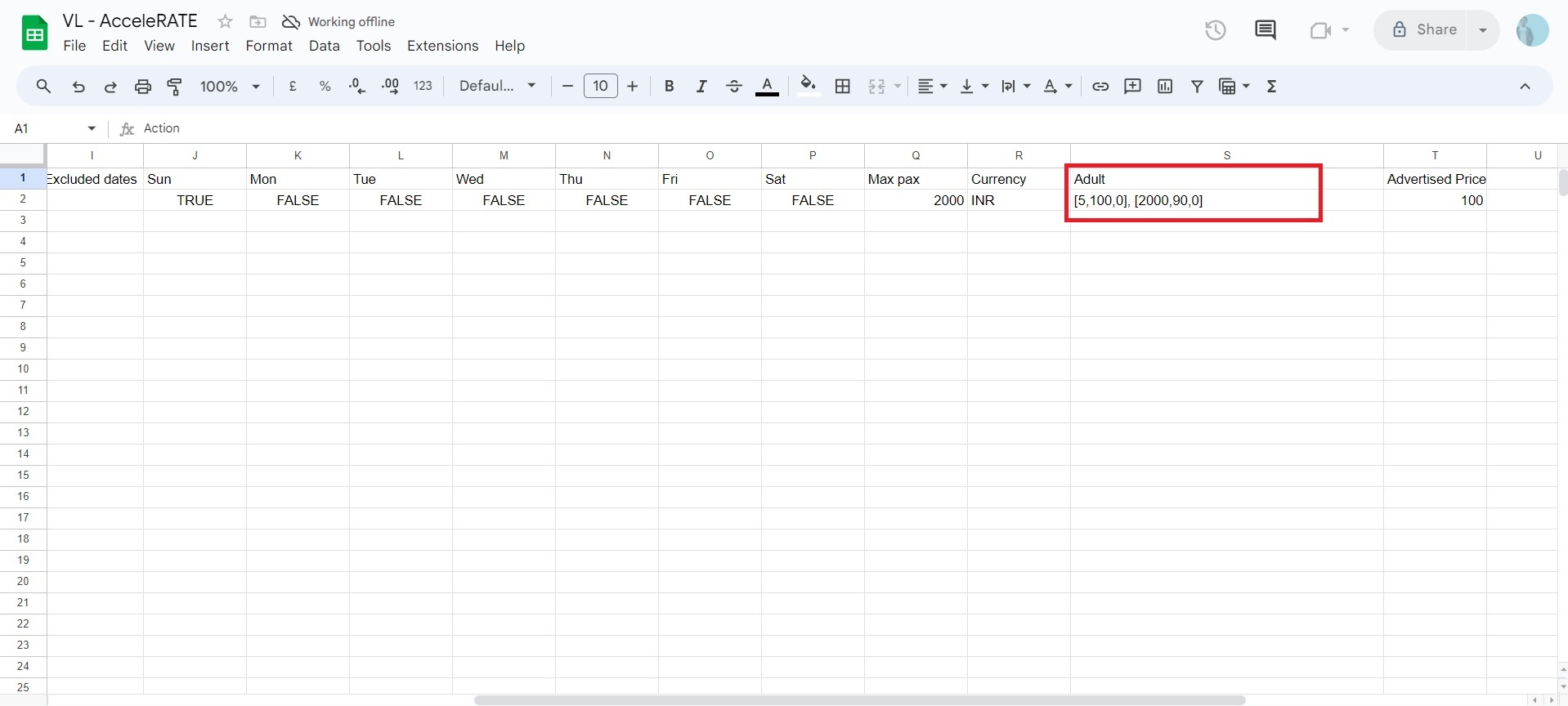Open the Extensions menu
Image resolution: width=1568 pixels, height=706 pixels.
[442, 46]
